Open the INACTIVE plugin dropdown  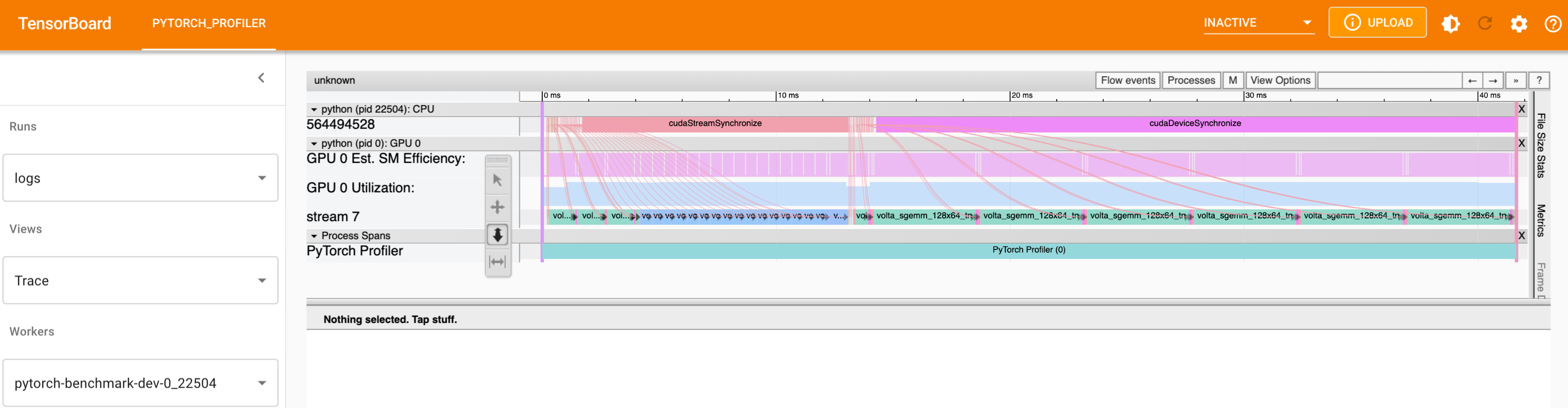(x=1258, y=23)
